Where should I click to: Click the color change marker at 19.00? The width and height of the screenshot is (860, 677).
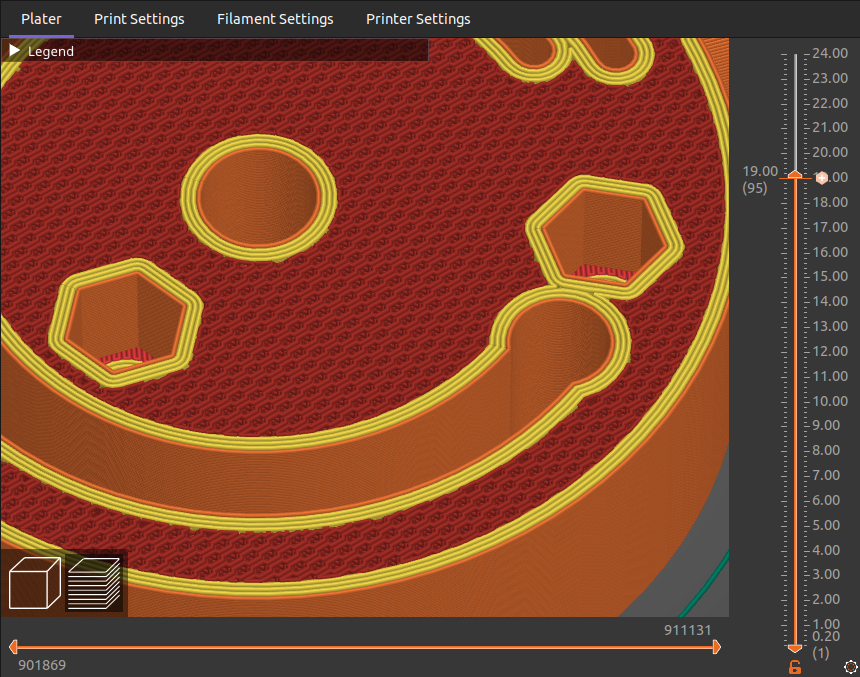pyautogui.click(x=821, y=178)
